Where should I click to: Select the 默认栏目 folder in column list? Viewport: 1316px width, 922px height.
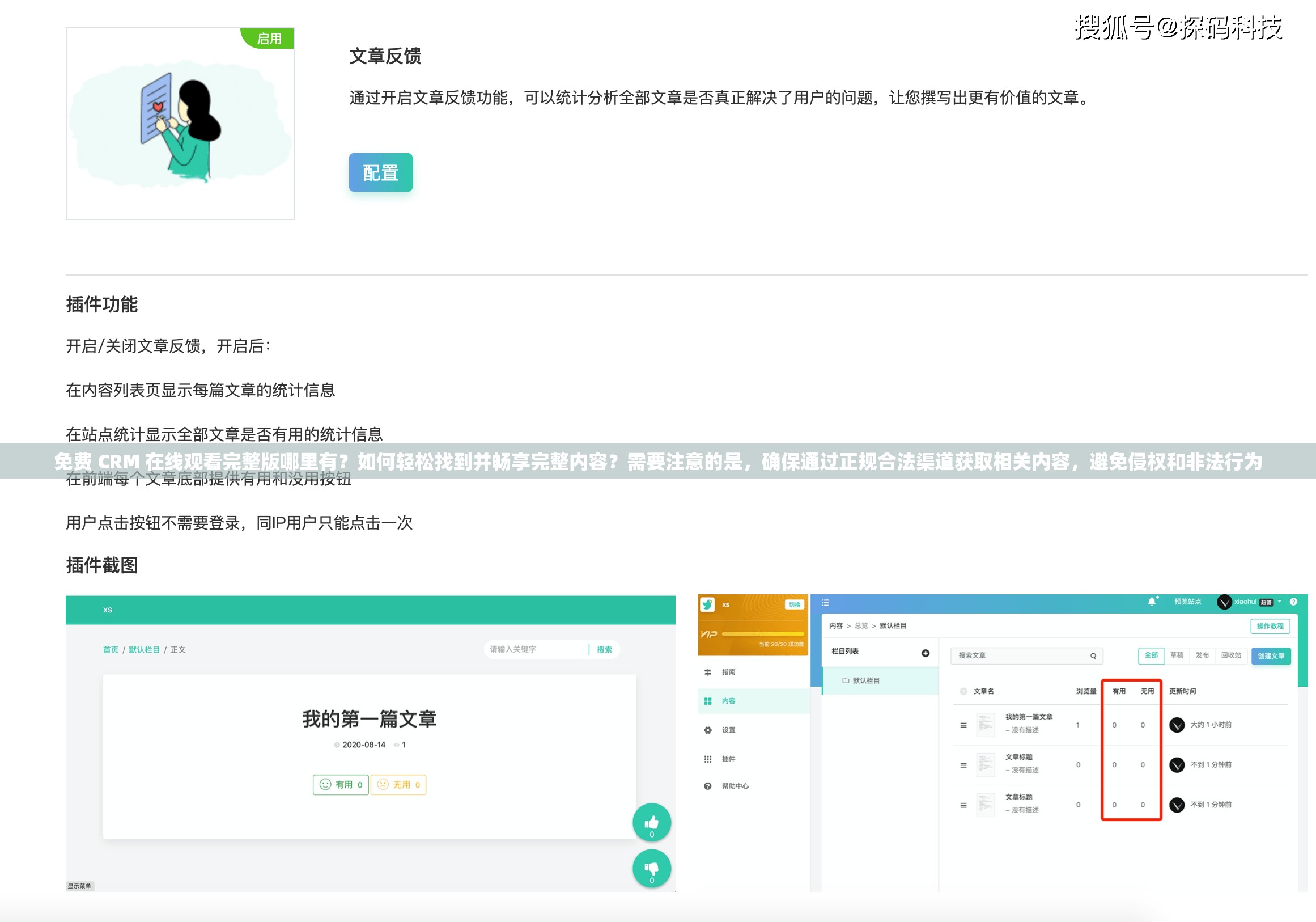coord(880,680)
